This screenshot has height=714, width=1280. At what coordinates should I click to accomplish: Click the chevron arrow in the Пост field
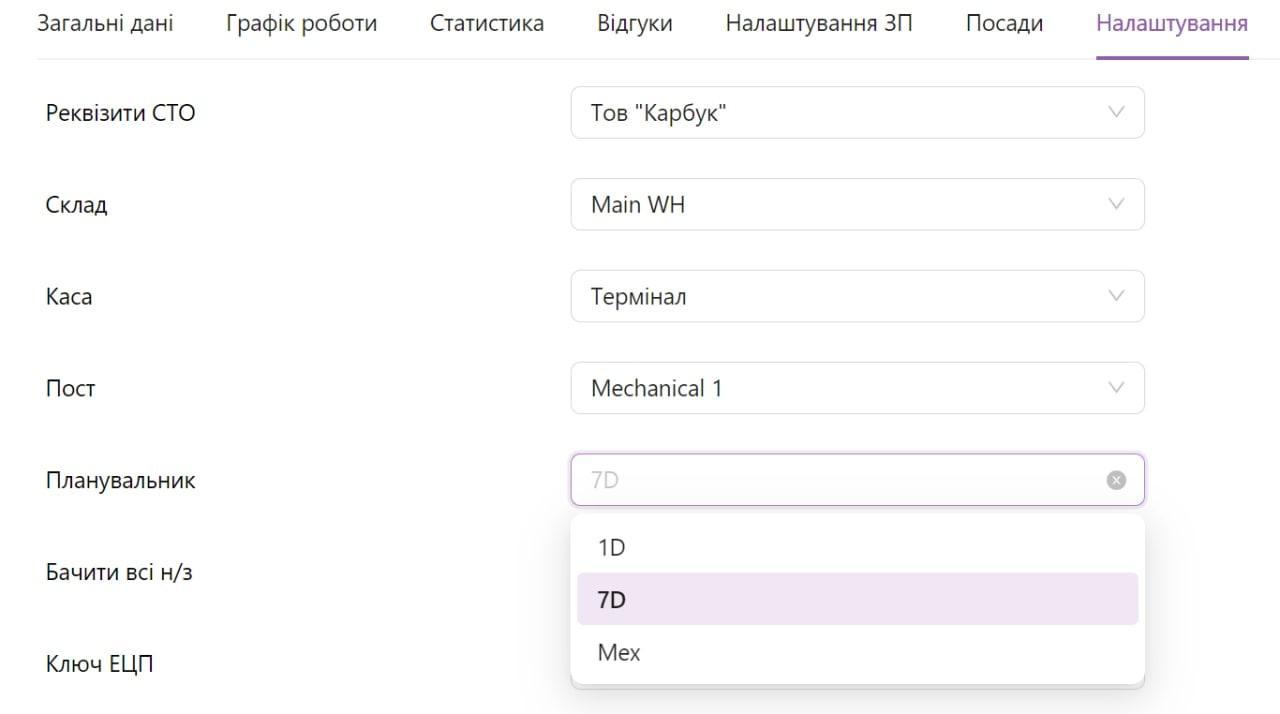click(1116, 388)
